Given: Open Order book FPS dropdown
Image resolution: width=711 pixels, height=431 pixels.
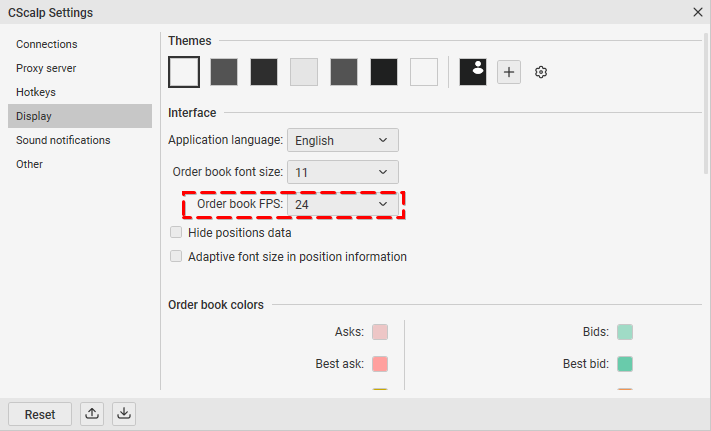Looking at the screenshot, I should pos(343,204).
